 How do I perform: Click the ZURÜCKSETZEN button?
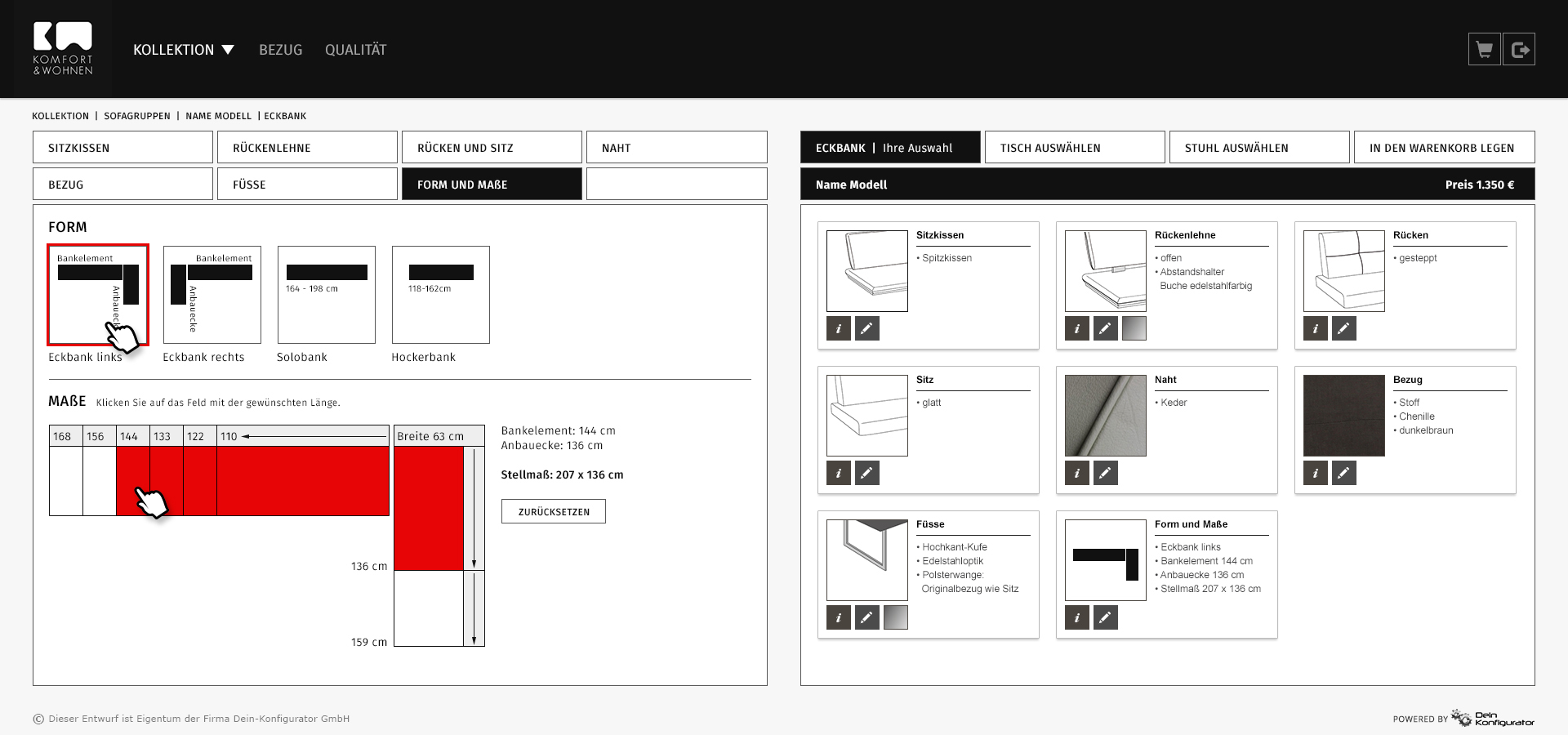554,511
